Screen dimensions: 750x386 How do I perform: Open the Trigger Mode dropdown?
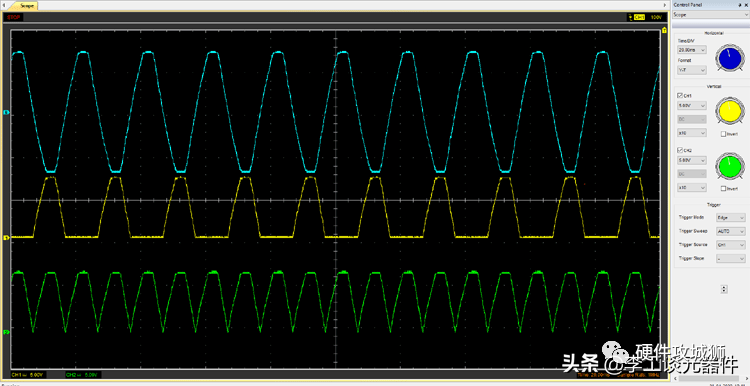click(730, 217)
